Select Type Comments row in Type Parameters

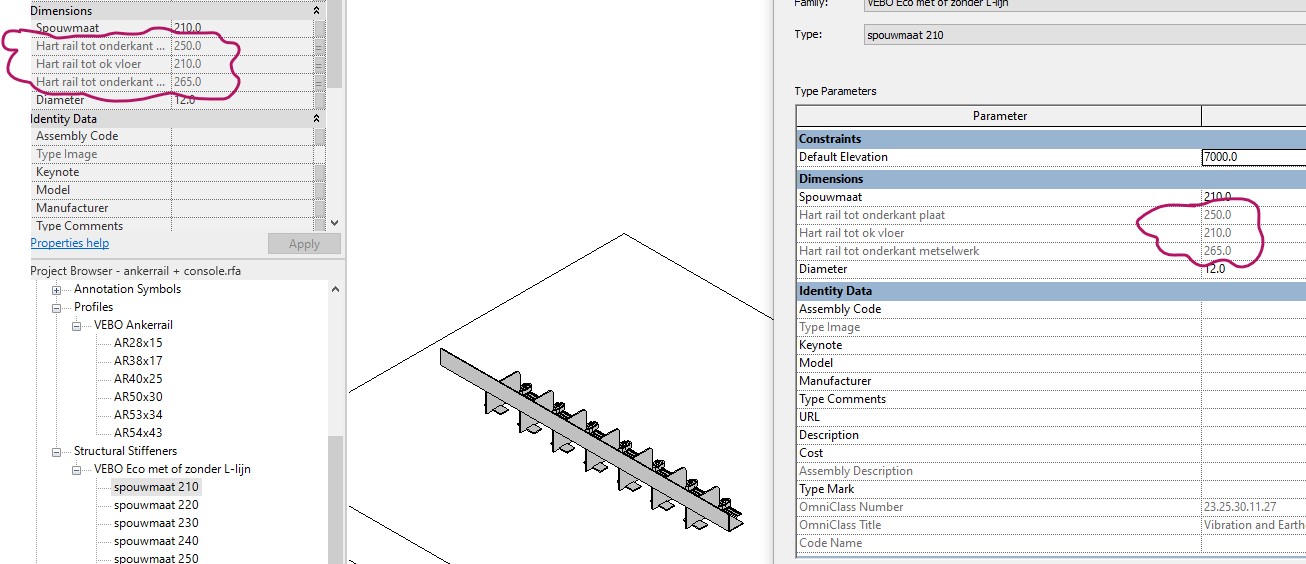[x=1051, y=399]
